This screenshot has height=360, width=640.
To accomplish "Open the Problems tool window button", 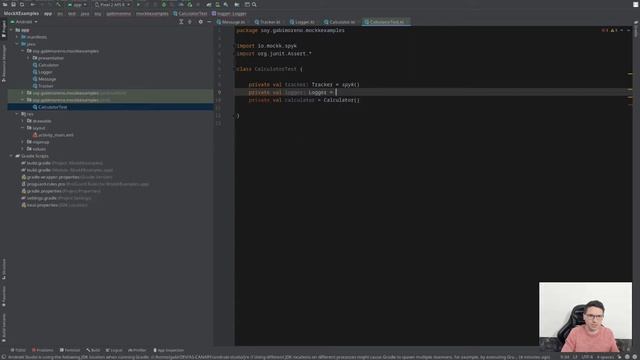I will pyautogui.click(x=42, y=350).
